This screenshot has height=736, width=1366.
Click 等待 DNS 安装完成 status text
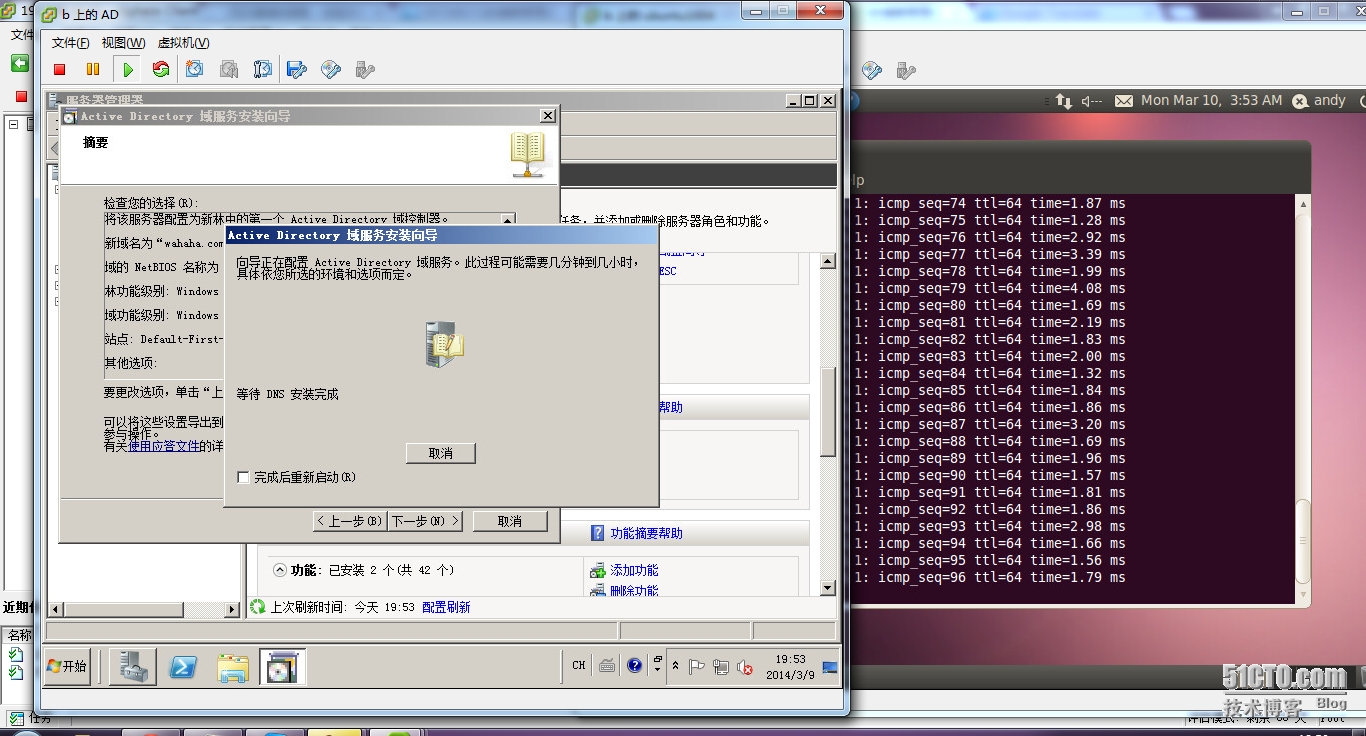pyautogui.click(x=287, y=395)
